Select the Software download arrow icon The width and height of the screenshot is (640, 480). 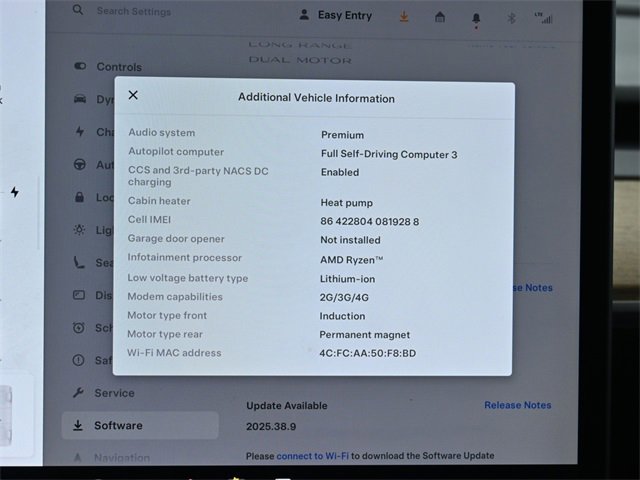78,425
